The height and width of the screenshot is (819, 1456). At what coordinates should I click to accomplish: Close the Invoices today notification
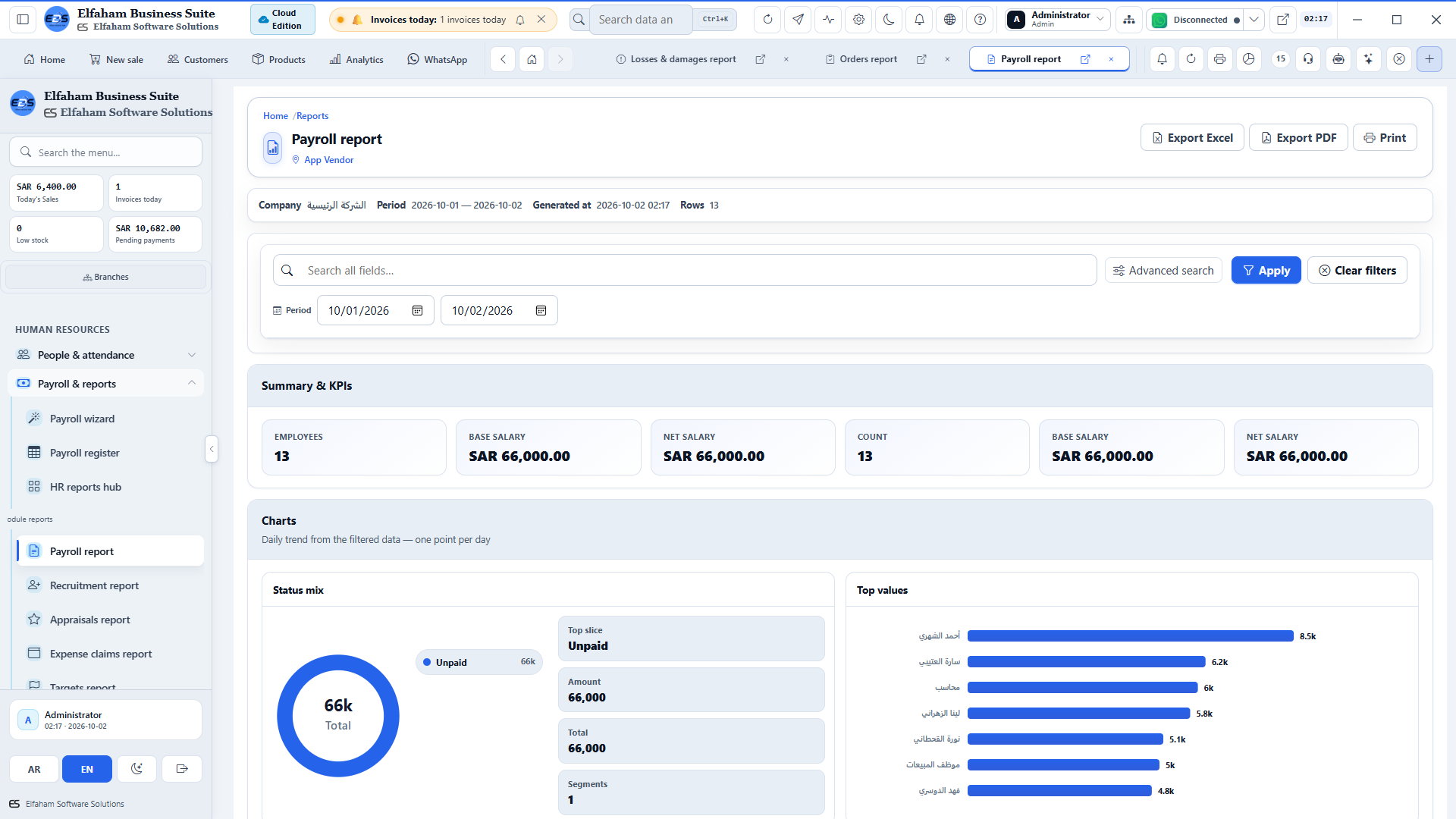[x=541, y=20]
